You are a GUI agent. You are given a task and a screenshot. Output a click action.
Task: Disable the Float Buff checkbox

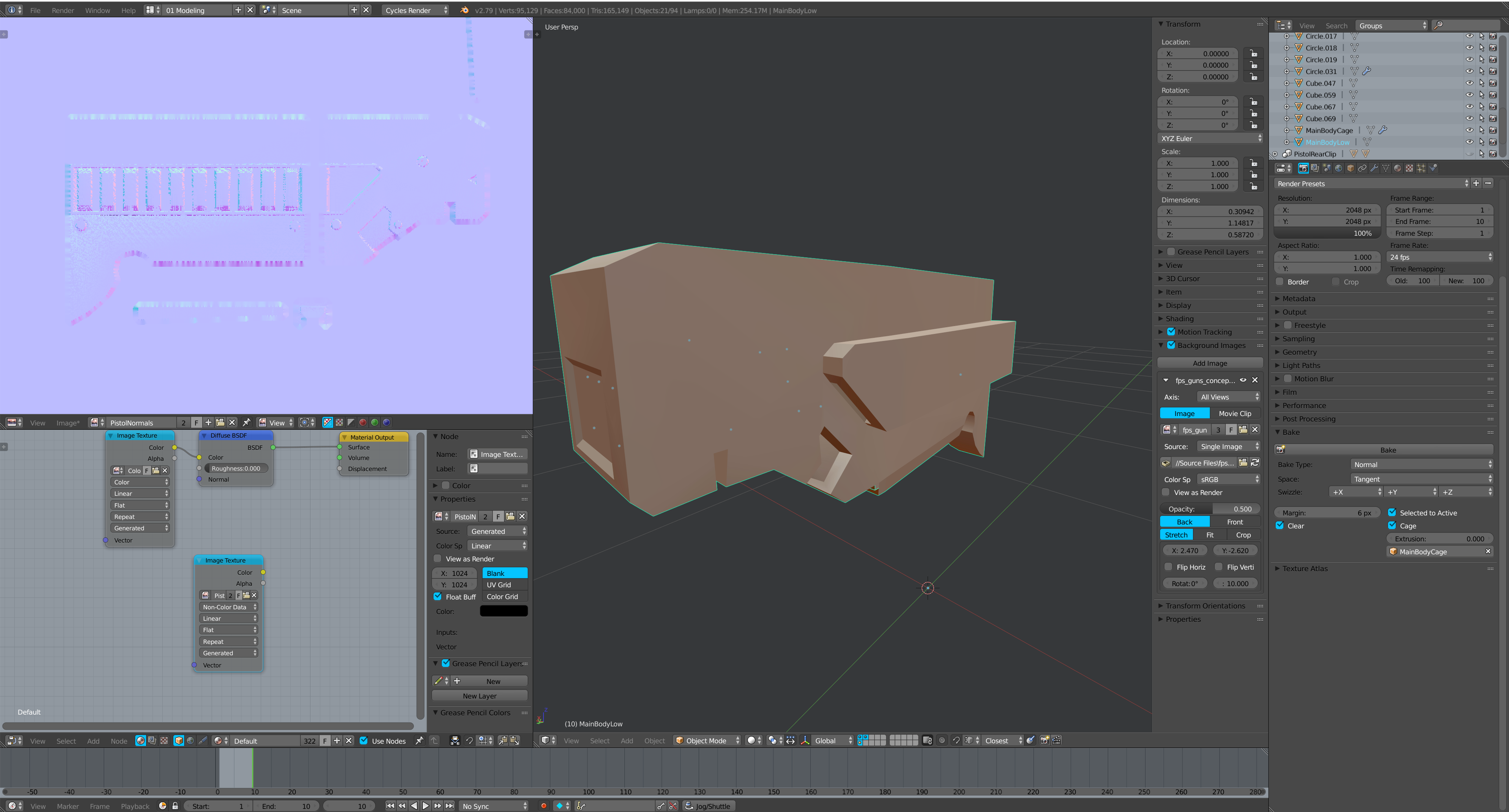pyautogui.click(x=438, y=597)
